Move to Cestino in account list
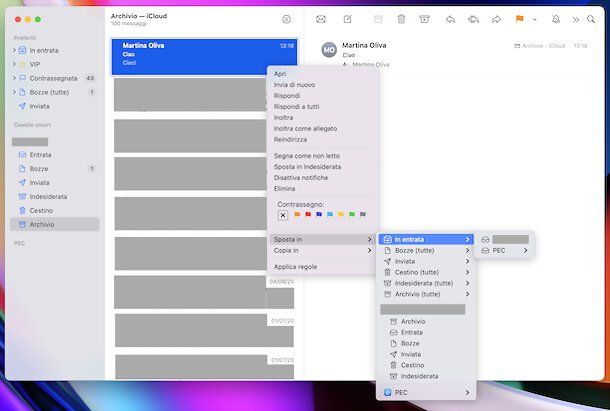 point(426,365)
